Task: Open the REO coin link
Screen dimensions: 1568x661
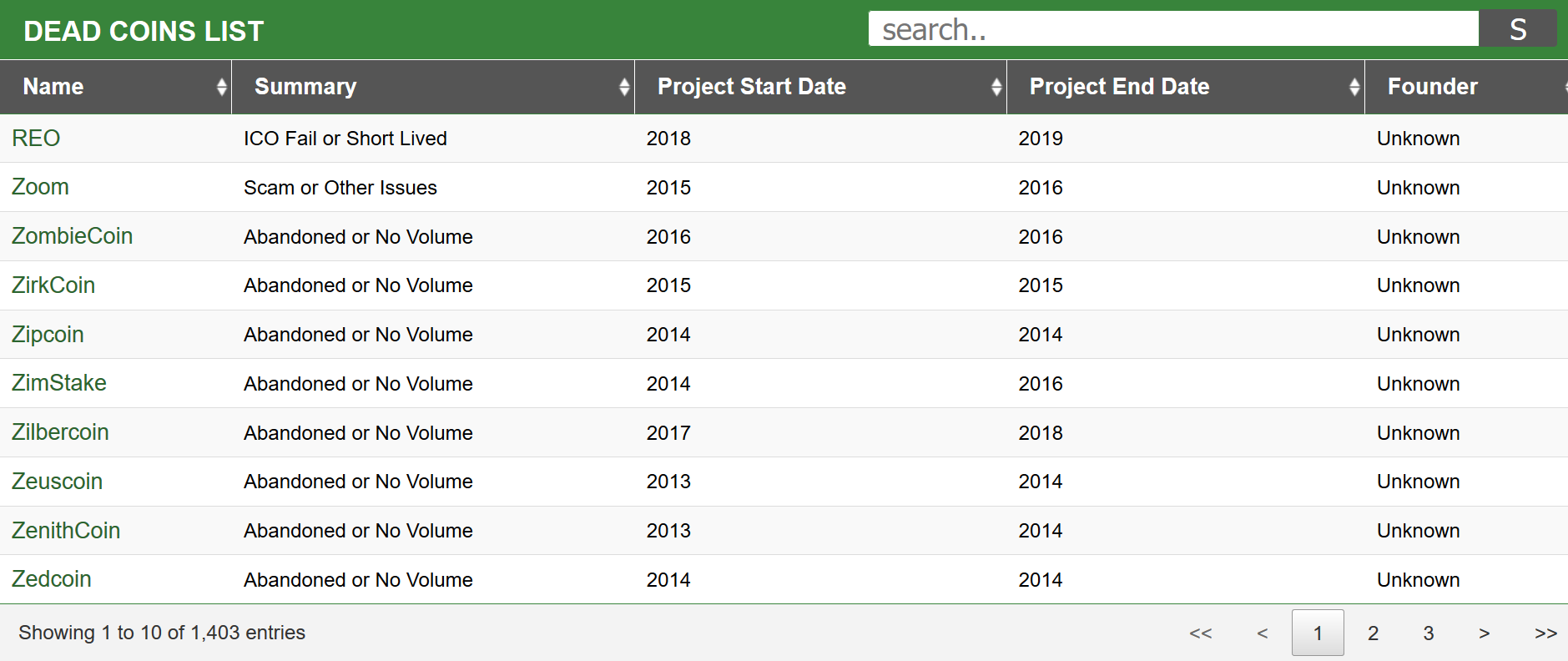Action: coord(36,139)
